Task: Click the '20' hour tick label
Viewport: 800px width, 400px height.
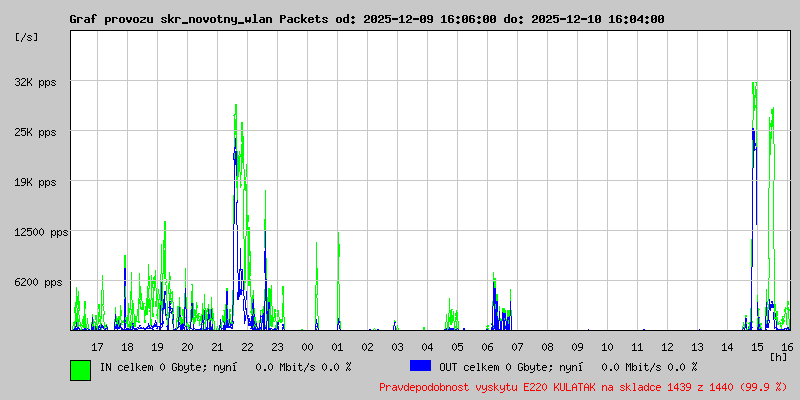Action: (187, 347)
